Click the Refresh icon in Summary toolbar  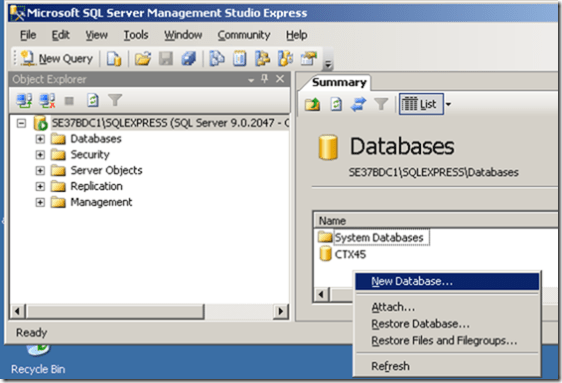336,104
